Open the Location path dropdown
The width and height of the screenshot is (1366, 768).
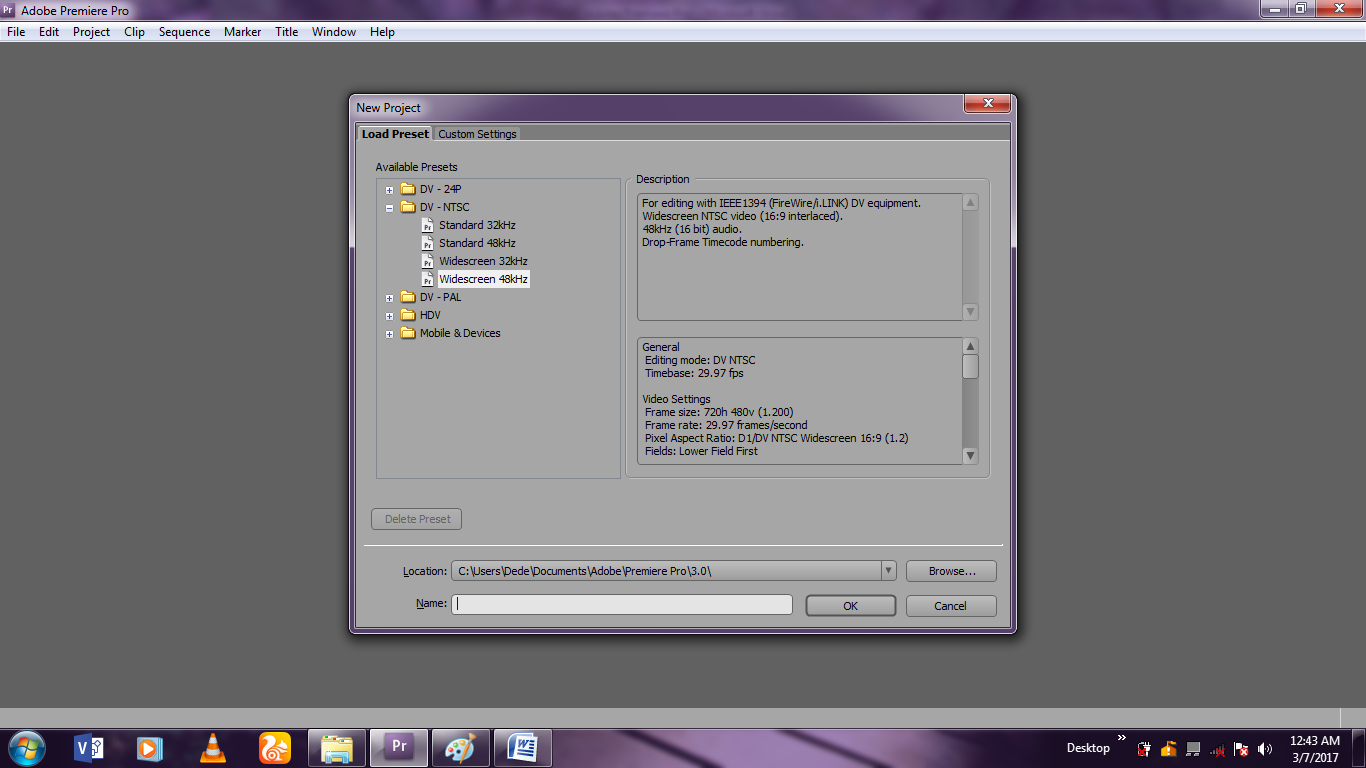(888, 571)
